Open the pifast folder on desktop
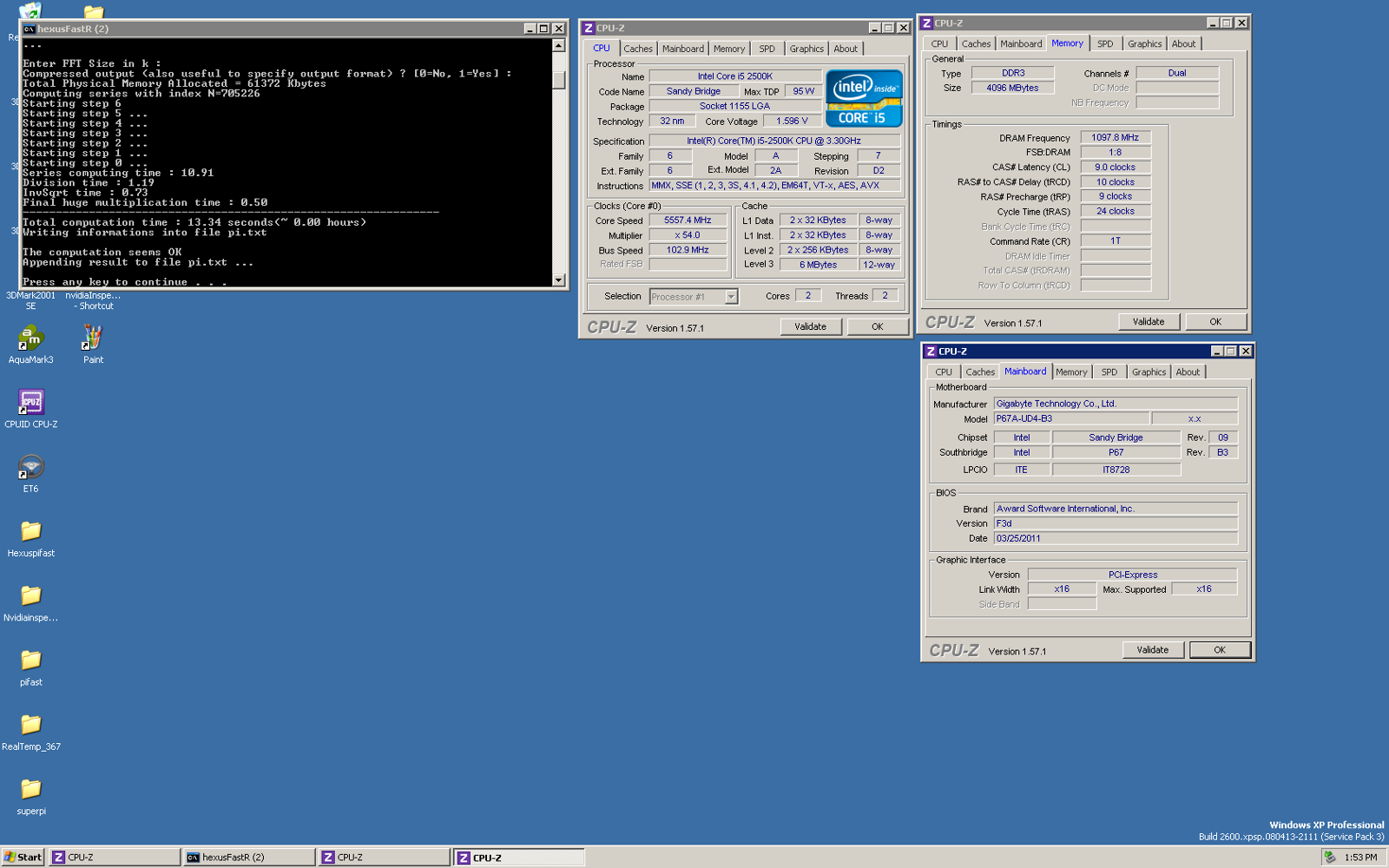 [31, 667]
